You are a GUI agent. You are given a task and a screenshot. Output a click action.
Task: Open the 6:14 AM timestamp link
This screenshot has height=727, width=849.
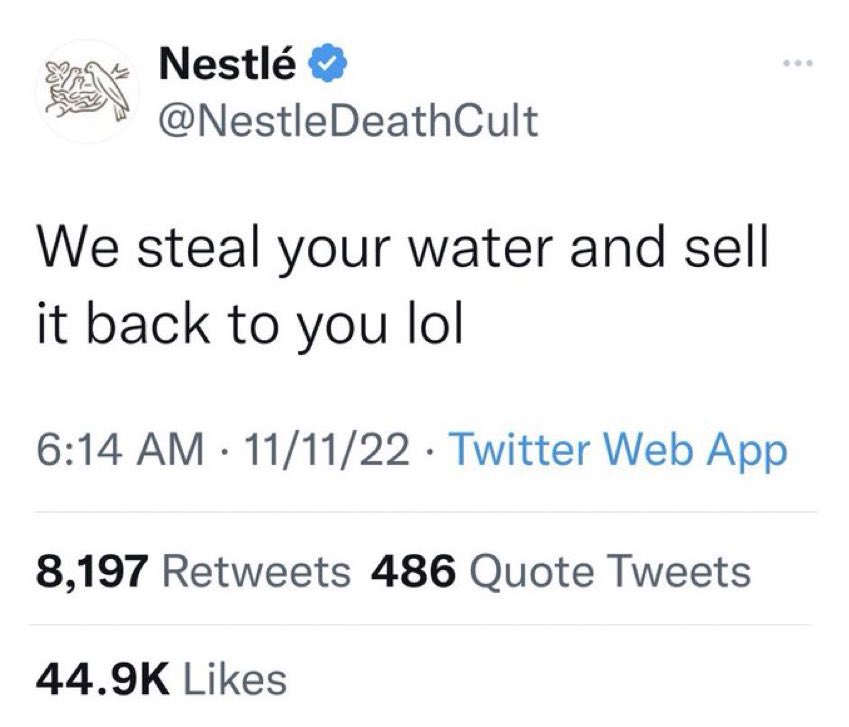pyautogui.click(x=121, y=450)
